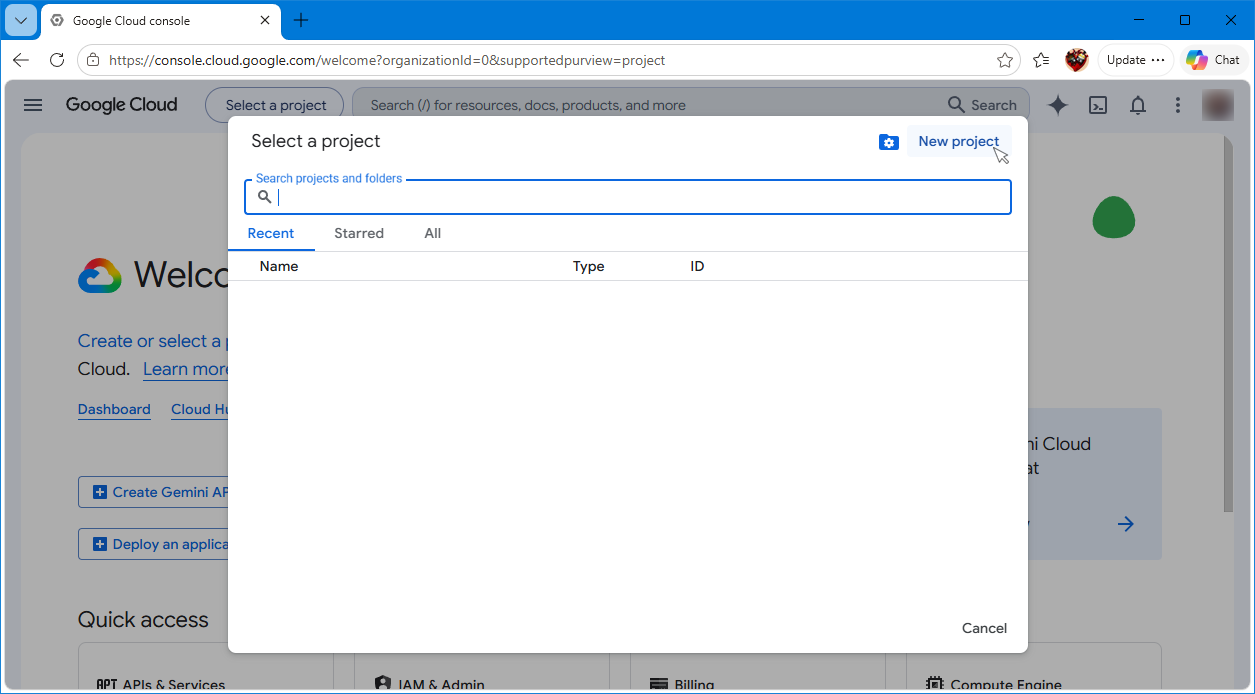Click the Deploy an application button
Screen dimensions: 1255x694
[x=154, y=544]
